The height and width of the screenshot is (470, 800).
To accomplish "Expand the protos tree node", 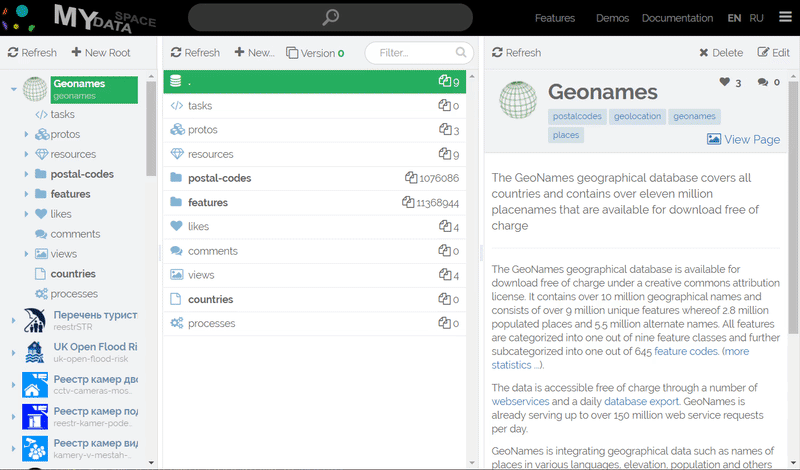I will tap(26, 134).
